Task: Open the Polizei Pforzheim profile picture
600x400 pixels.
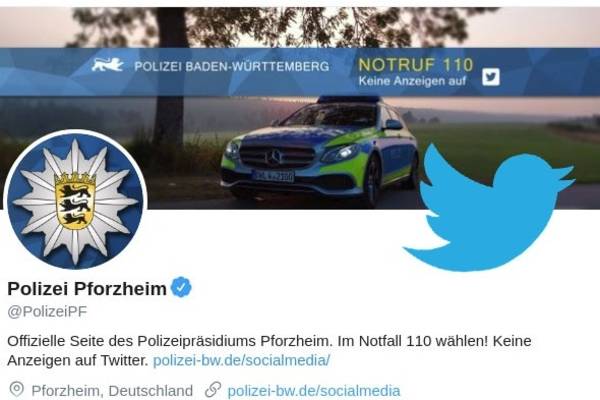Action: coord(75,200)
